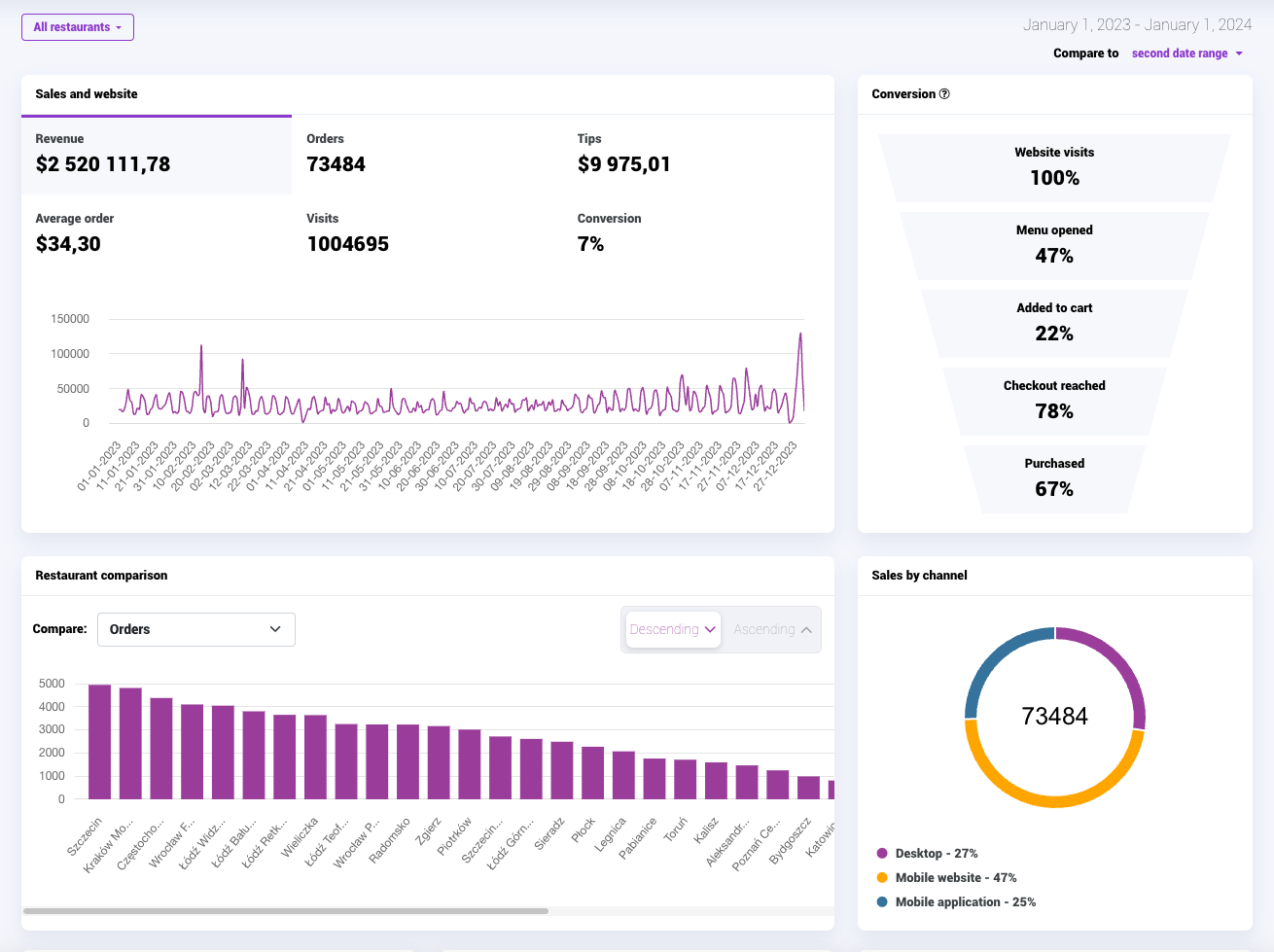The width and height of the screenshot is (1274, 952).
Task: Open the Compare Orders dropdown
Action: 195,629
